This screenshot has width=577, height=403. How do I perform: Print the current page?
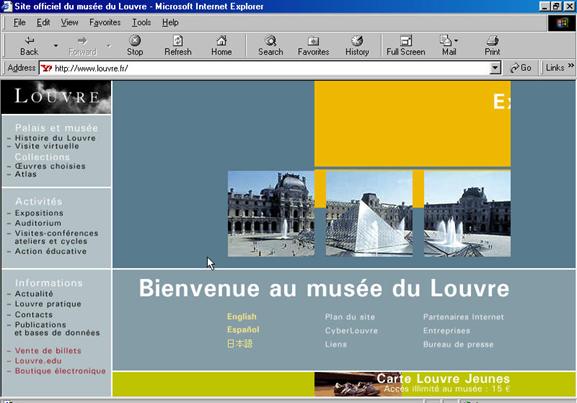tap(492, 46)
